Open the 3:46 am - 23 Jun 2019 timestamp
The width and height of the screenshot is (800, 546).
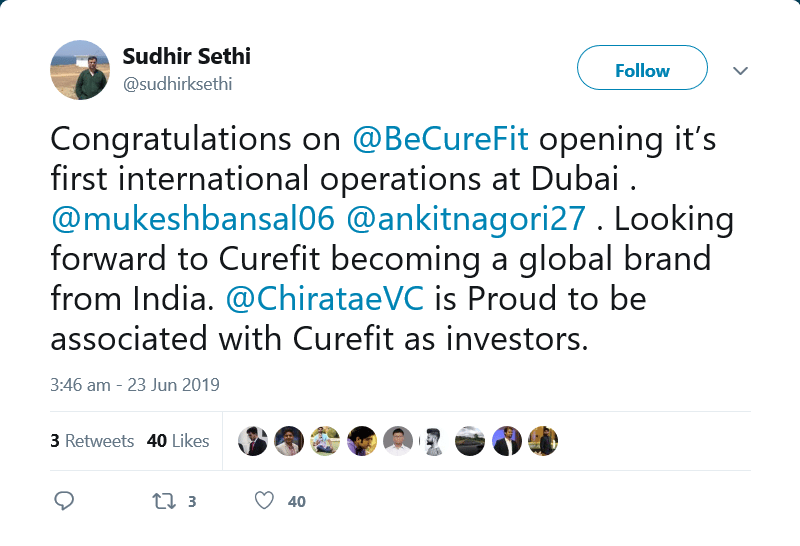135,384
